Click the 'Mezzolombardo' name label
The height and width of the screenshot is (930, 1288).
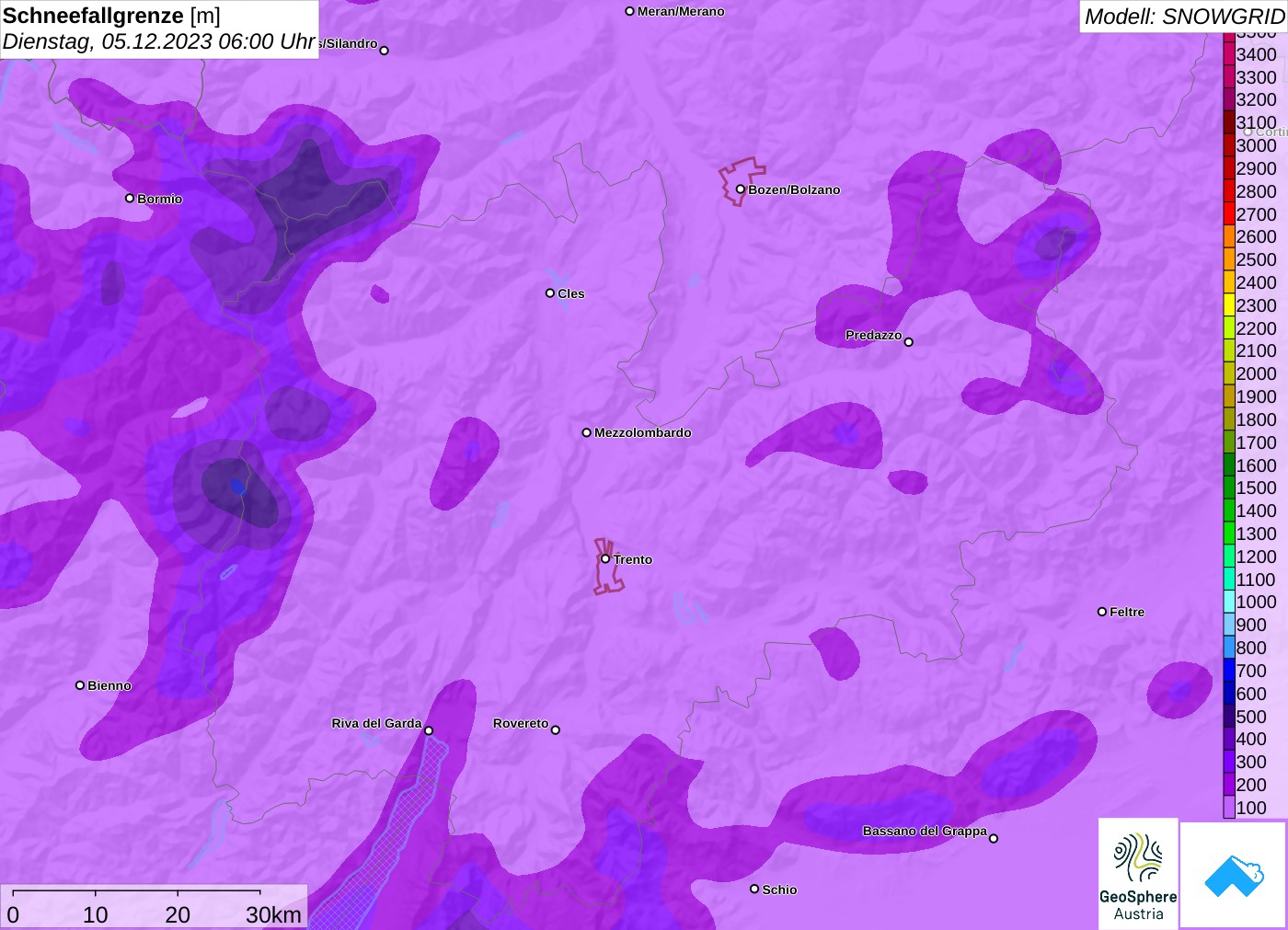tap(642, 432)
